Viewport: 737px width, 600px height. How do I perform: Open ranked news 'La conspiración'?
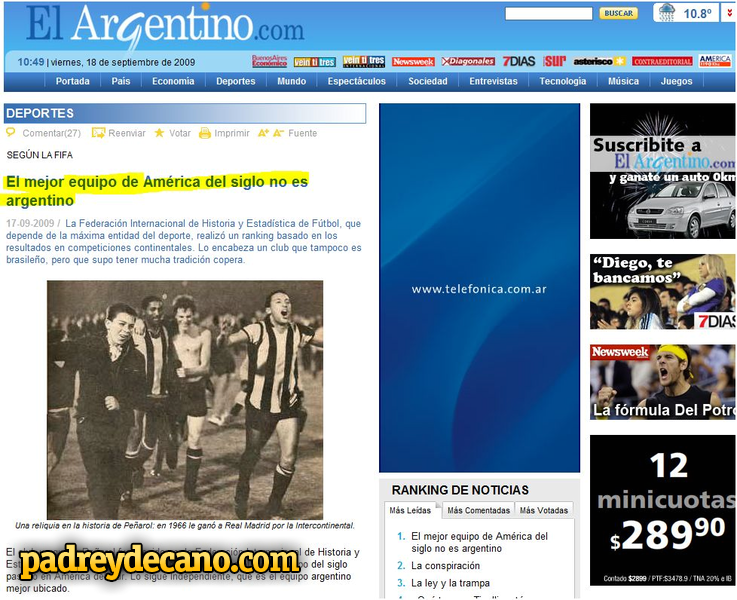(445, 565)
